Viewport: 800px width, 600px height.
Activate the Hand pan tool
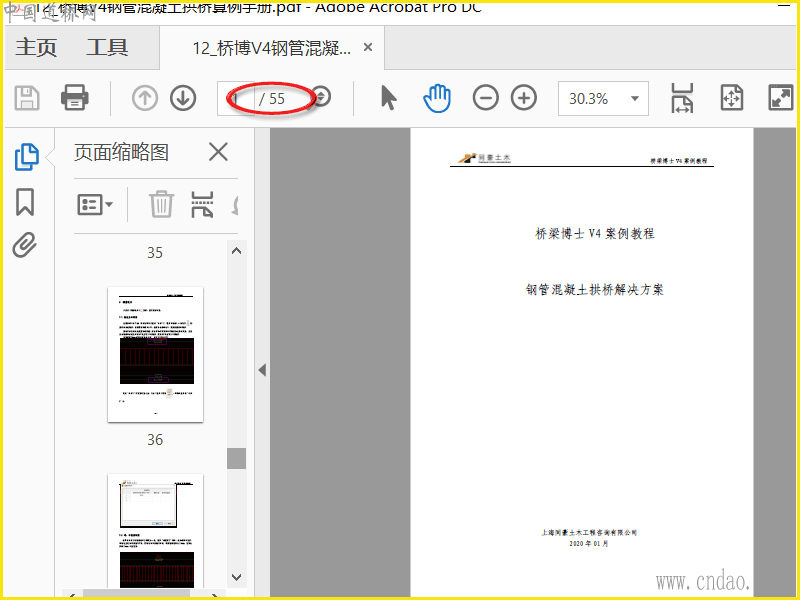pyautogui.click(x=437, y=98)
